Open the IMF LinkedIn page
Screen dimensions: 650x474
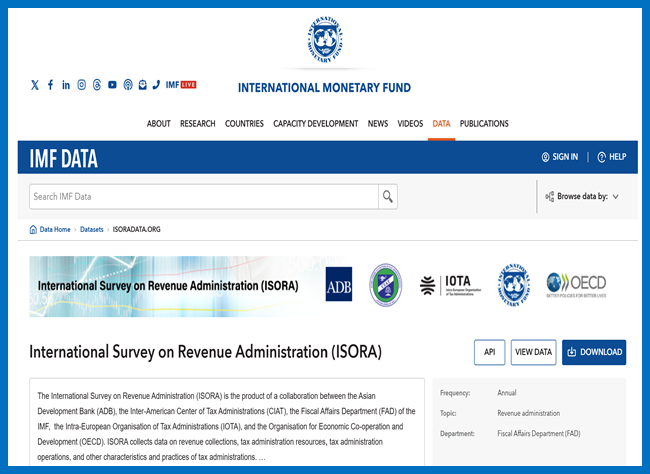coord(66,85)
